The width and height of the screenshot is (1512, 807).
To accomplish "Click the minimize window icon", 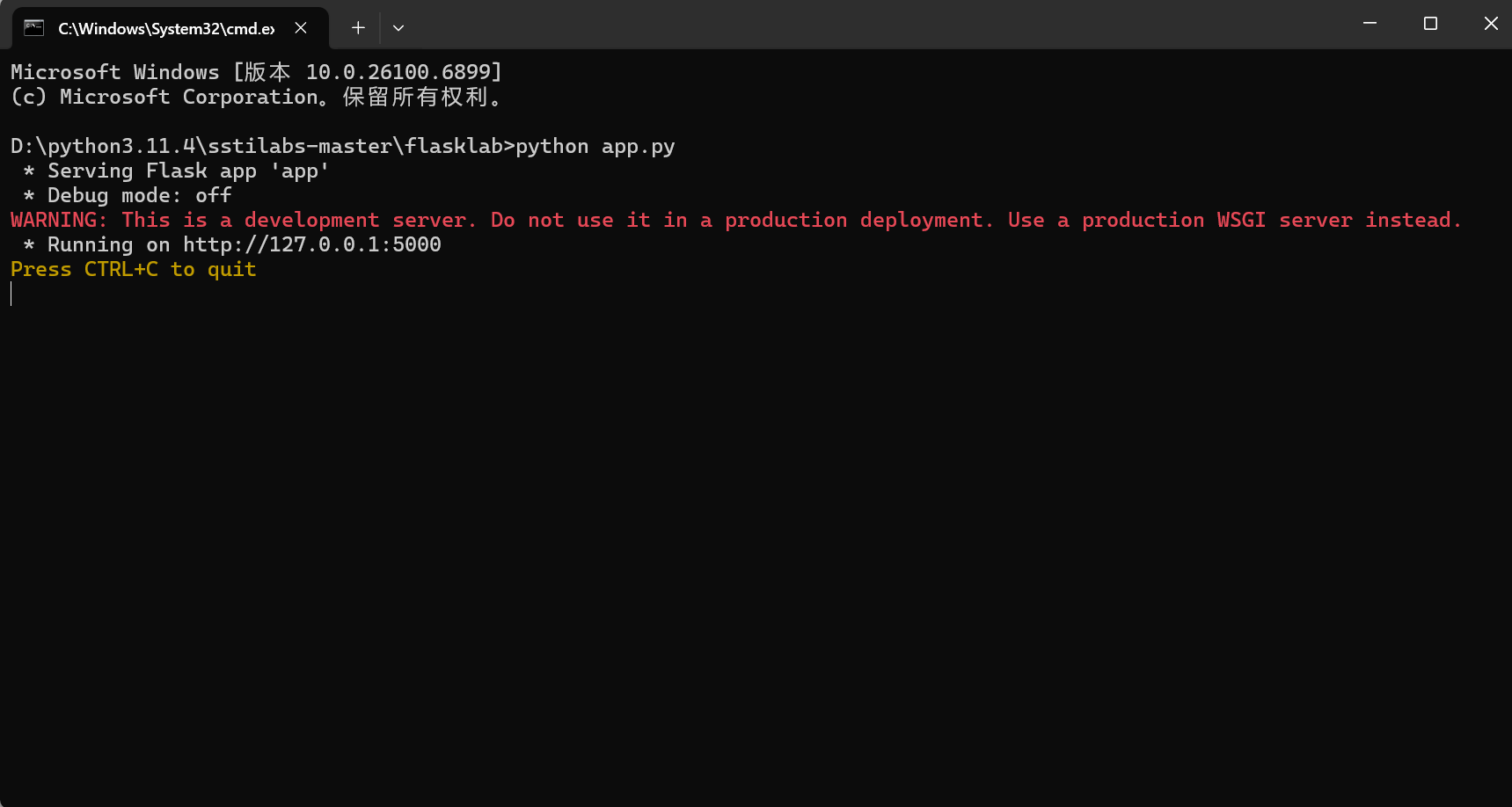I will 1369,24.
